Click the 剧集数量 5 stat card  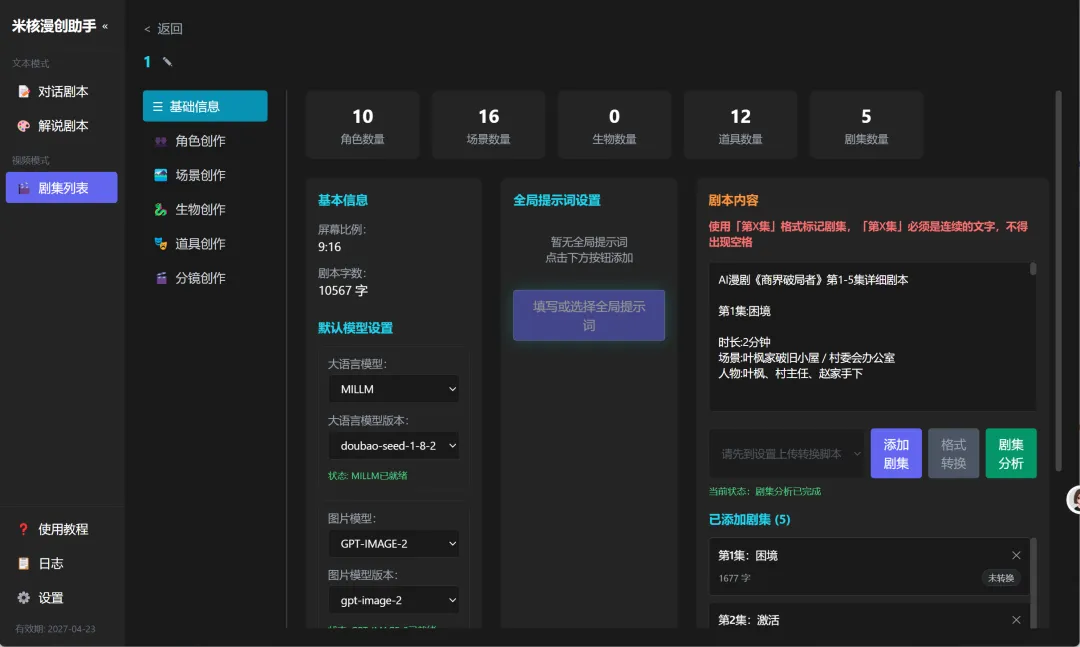pyautogui.click(x=866, y=125)
